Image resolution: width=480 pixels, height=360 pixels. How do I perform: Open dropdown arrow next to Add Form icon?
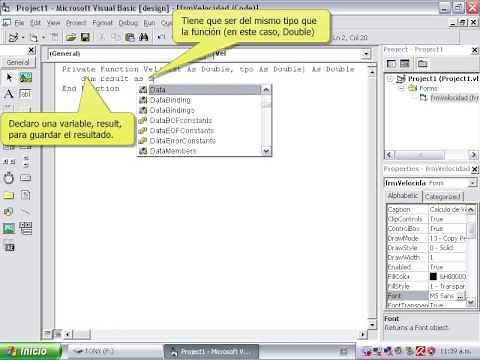coord(43,37)
